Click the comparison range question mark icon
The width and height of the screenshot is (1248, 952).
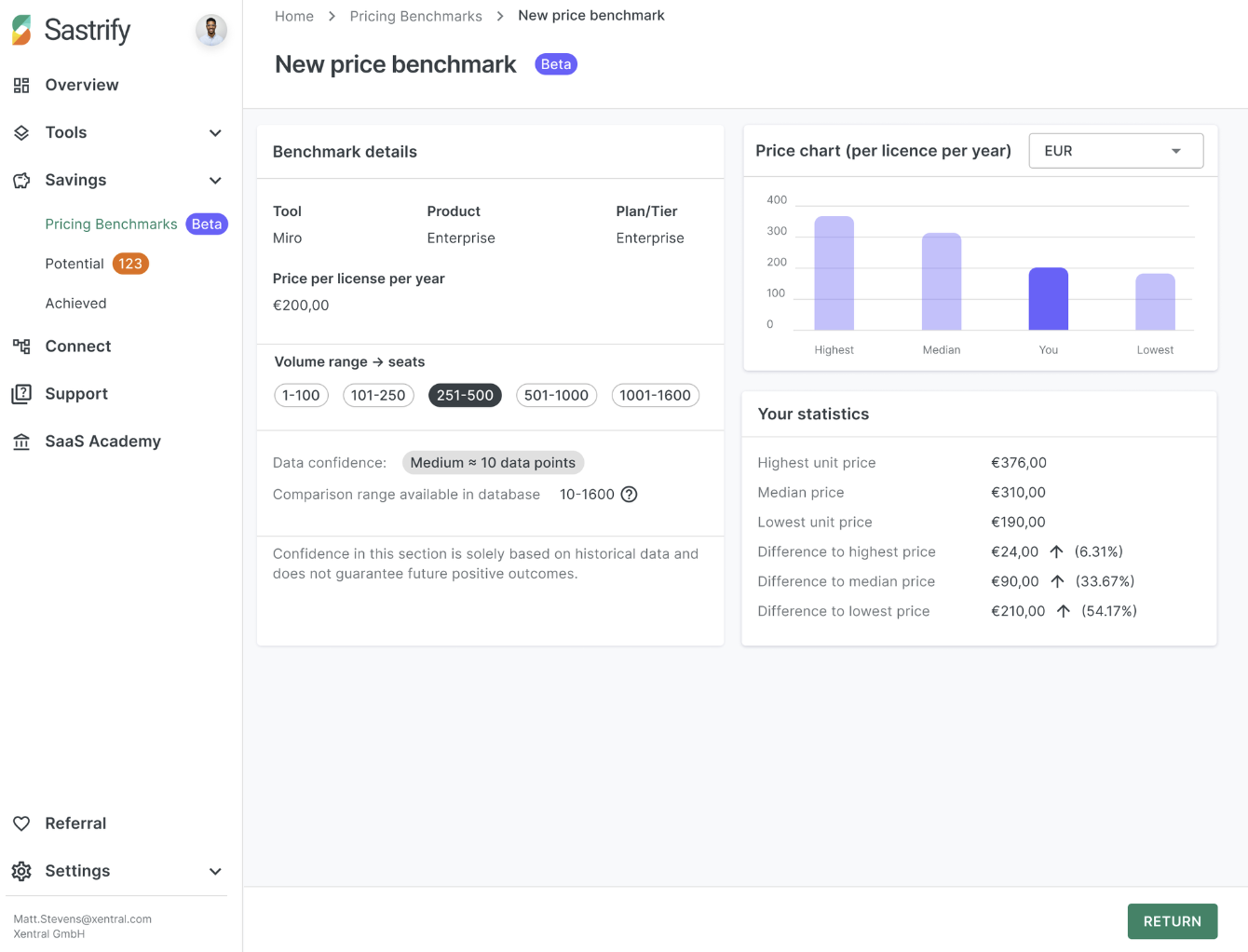coord(629,494)
